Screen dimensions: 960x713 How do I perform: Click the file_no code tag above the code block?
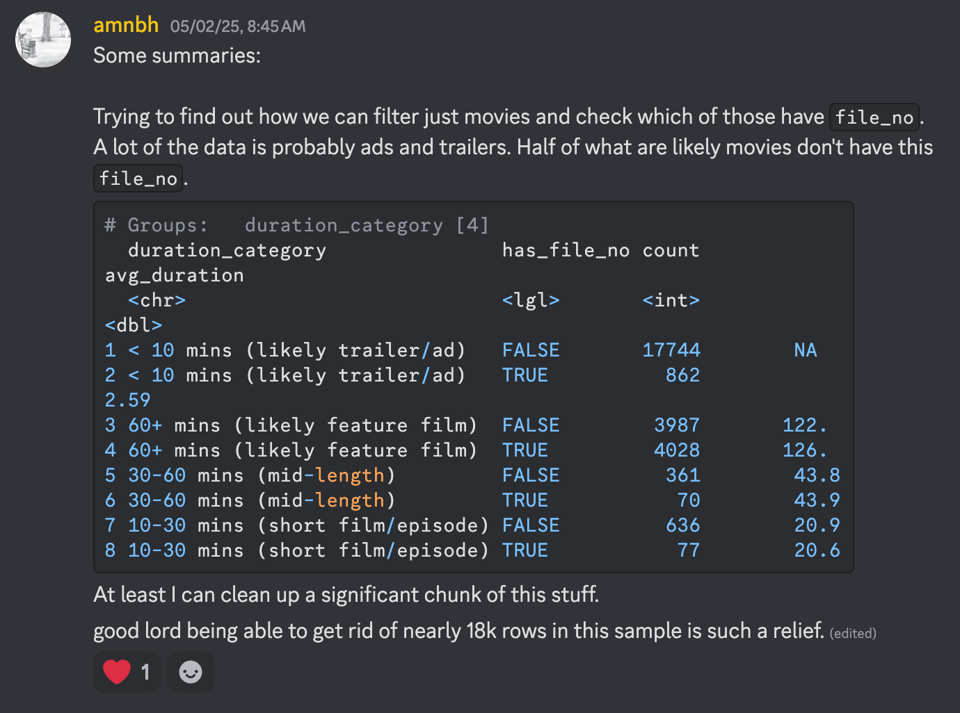(x=138, y=179)
